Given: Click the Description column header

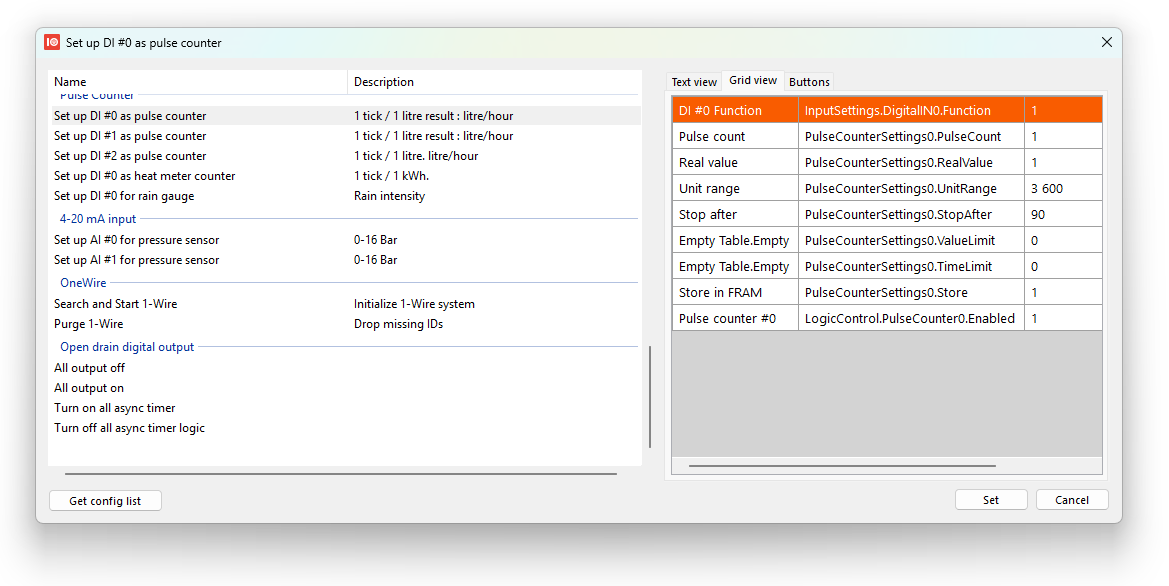Looking at the screenshot, I should (x=494, y=82).
